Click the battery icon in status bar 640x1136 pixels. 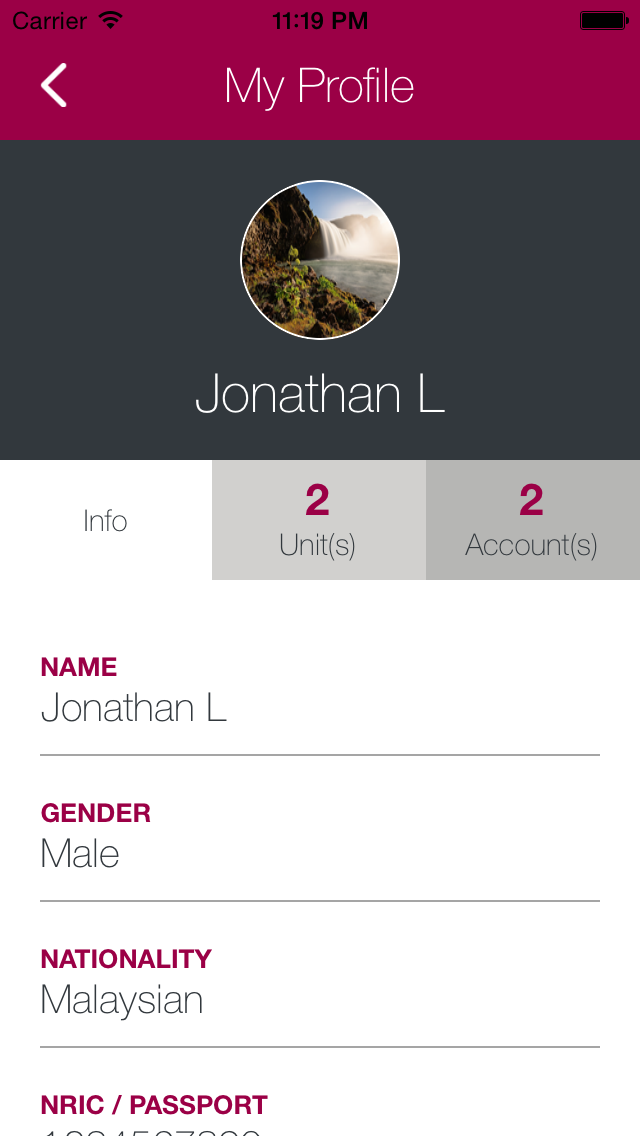(603, 20)
